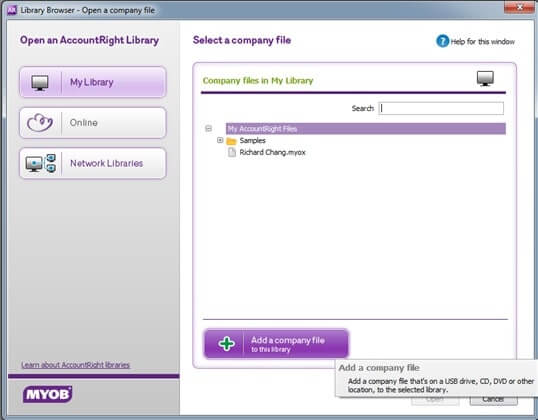Select My AccountRight Files row
Screen dimensions: 538x420
(x=365, y=129)
